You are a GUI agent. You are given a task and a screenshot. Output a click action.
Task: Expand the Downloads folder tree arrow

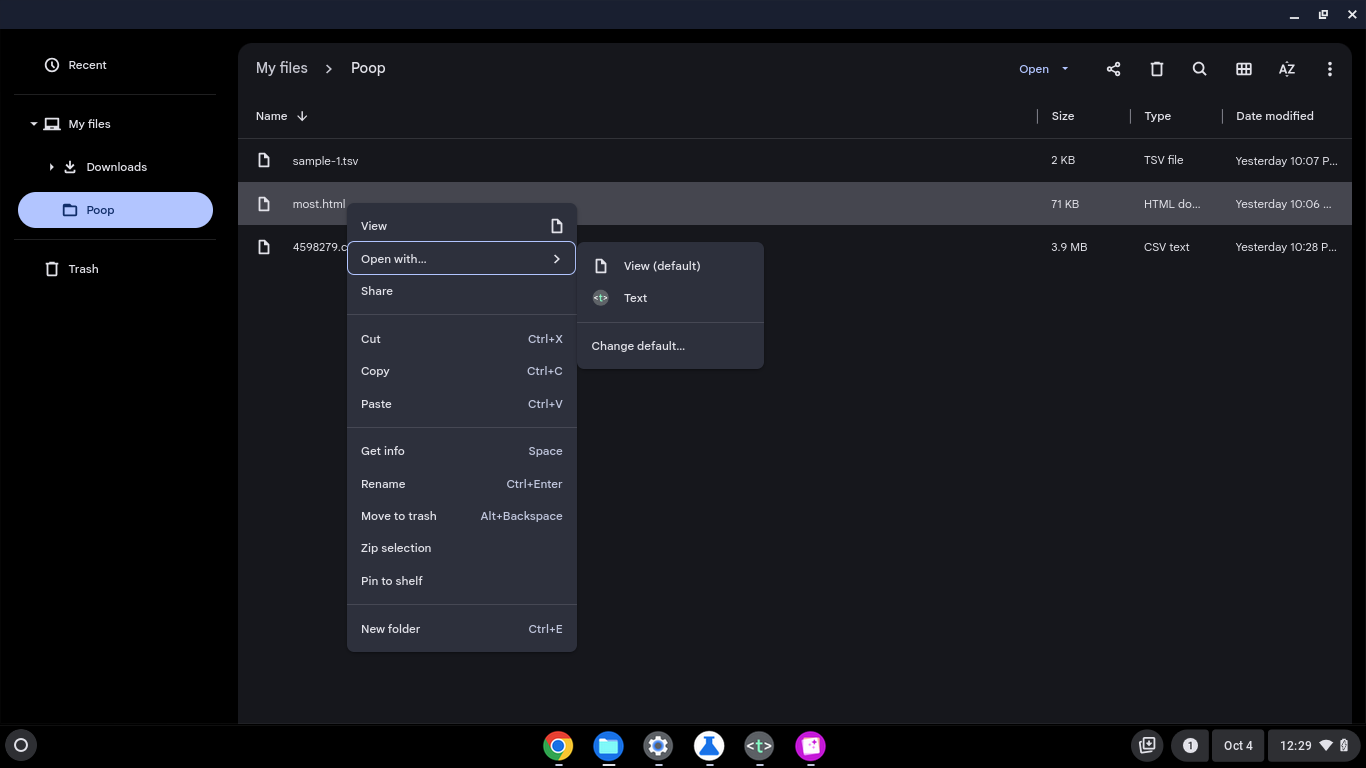51,167
